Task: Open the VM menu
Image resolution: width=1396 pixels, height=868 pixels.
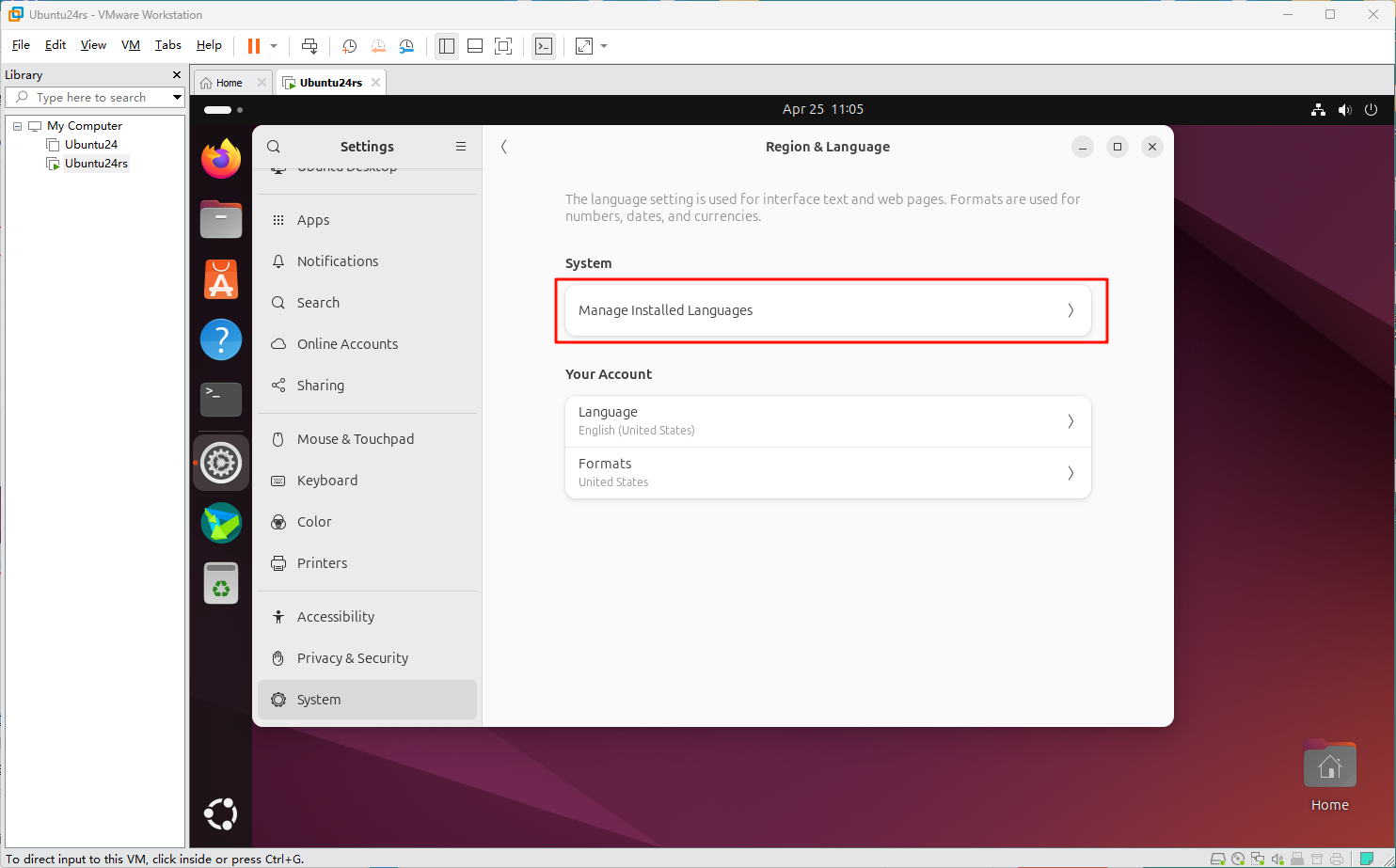Action: tap(131, 45)
